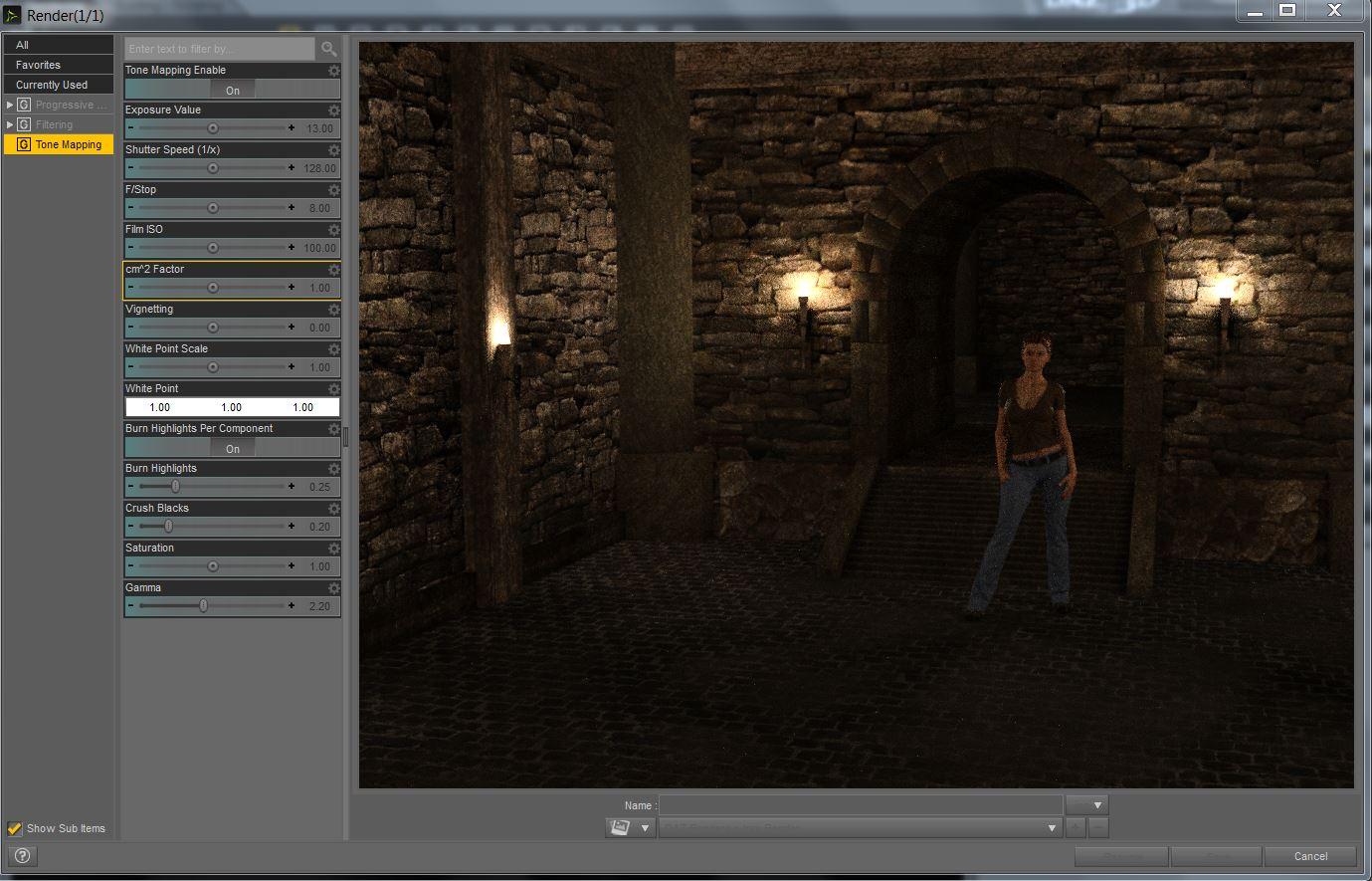Toggle Burn Highlights Per Component switch
1372x881 pixels.
click(232, 448)
